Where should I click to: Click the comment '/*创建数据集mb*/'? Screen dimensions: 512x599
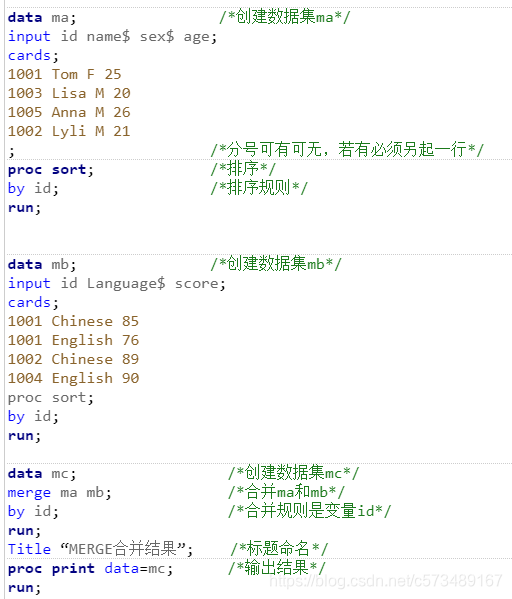click(x=276, y=264)
